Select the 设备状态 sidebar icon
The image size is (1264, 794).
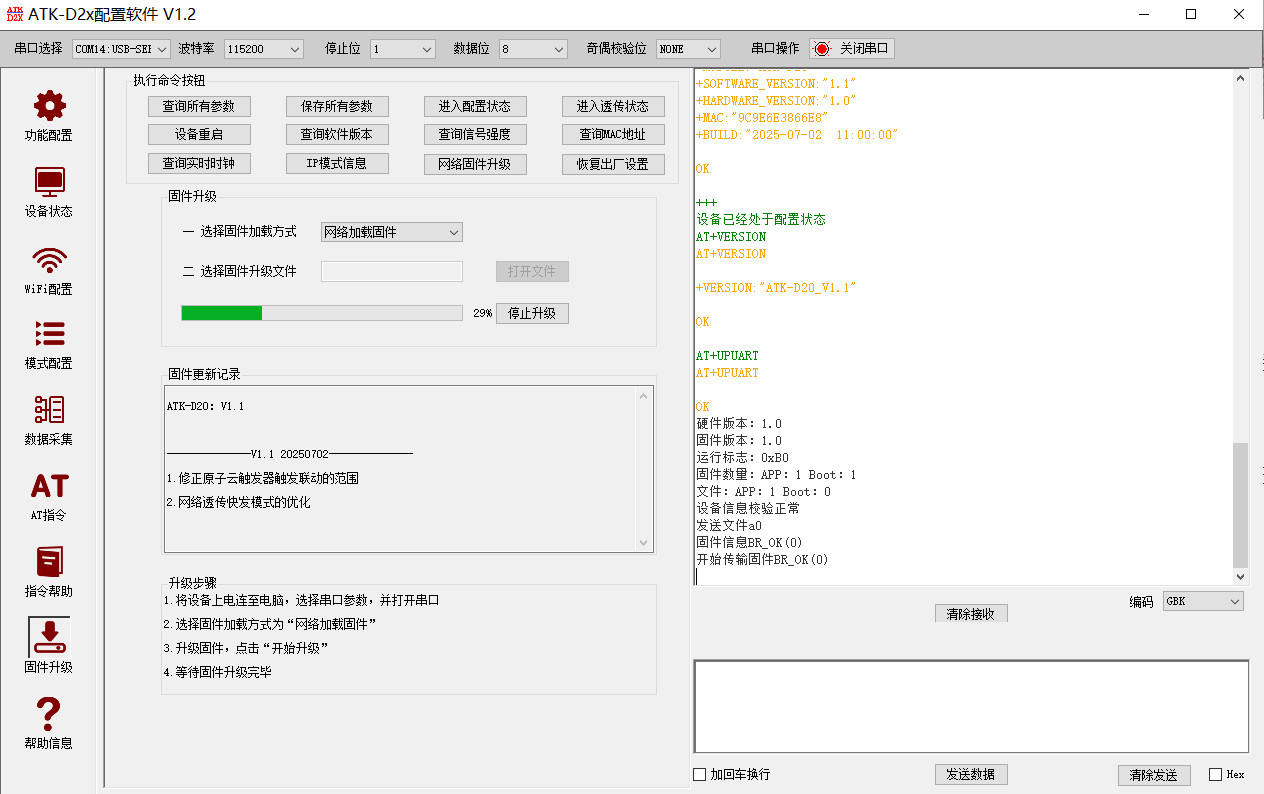point(47,190)
